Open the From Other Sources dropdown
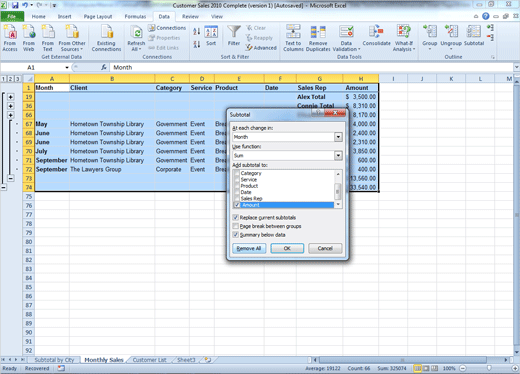Image resolution: width=520 pixels, height=374 pixels. [x=72, y=38]
